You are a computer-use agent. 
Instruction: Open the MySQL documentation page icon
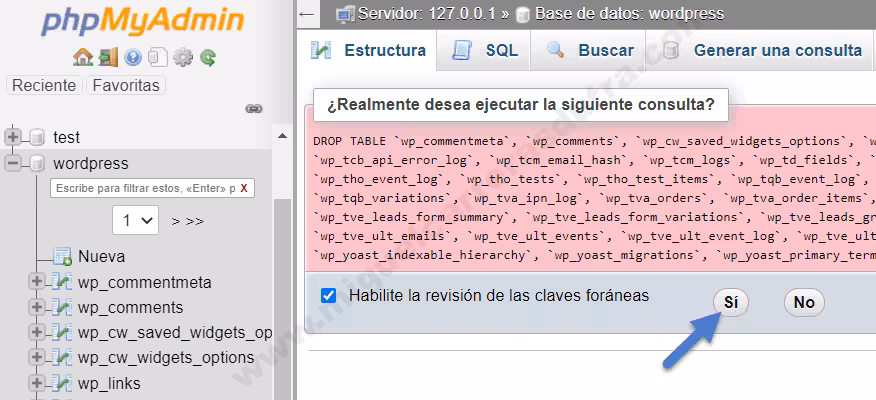tap(158, 57)
